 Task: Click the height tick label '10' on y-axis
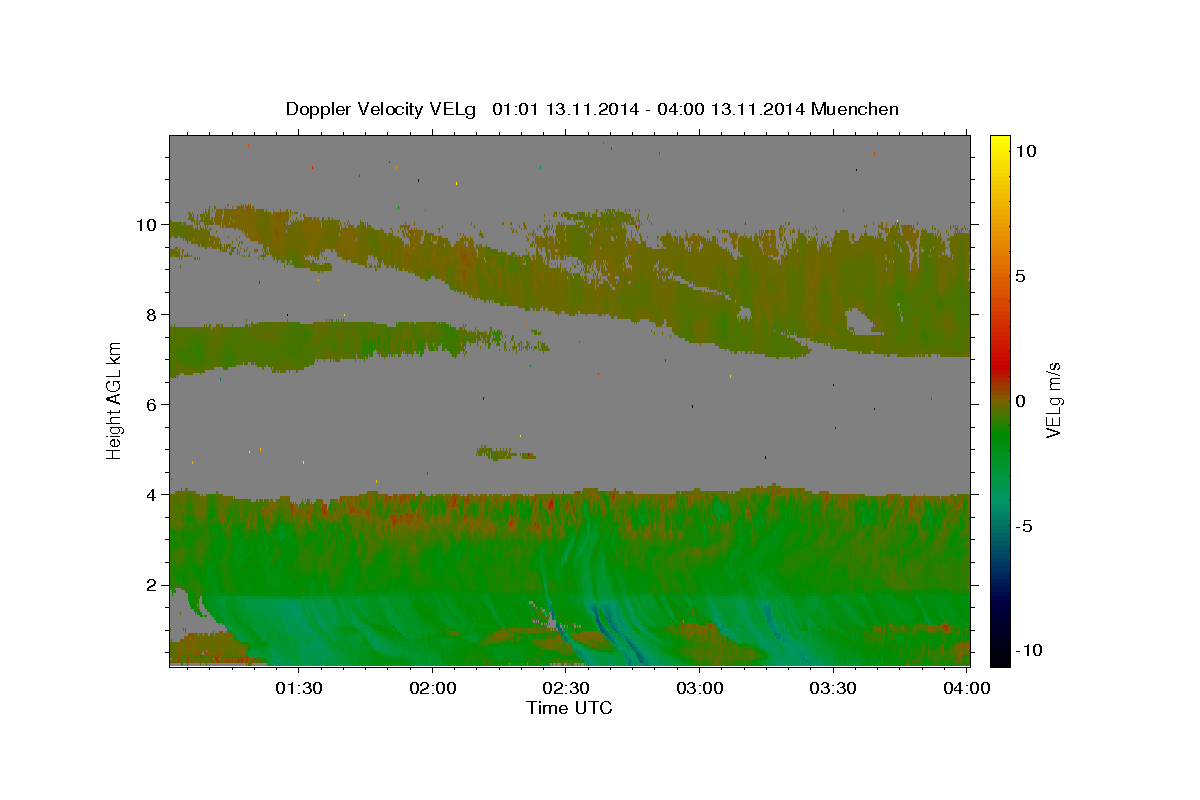click(147, 225)
